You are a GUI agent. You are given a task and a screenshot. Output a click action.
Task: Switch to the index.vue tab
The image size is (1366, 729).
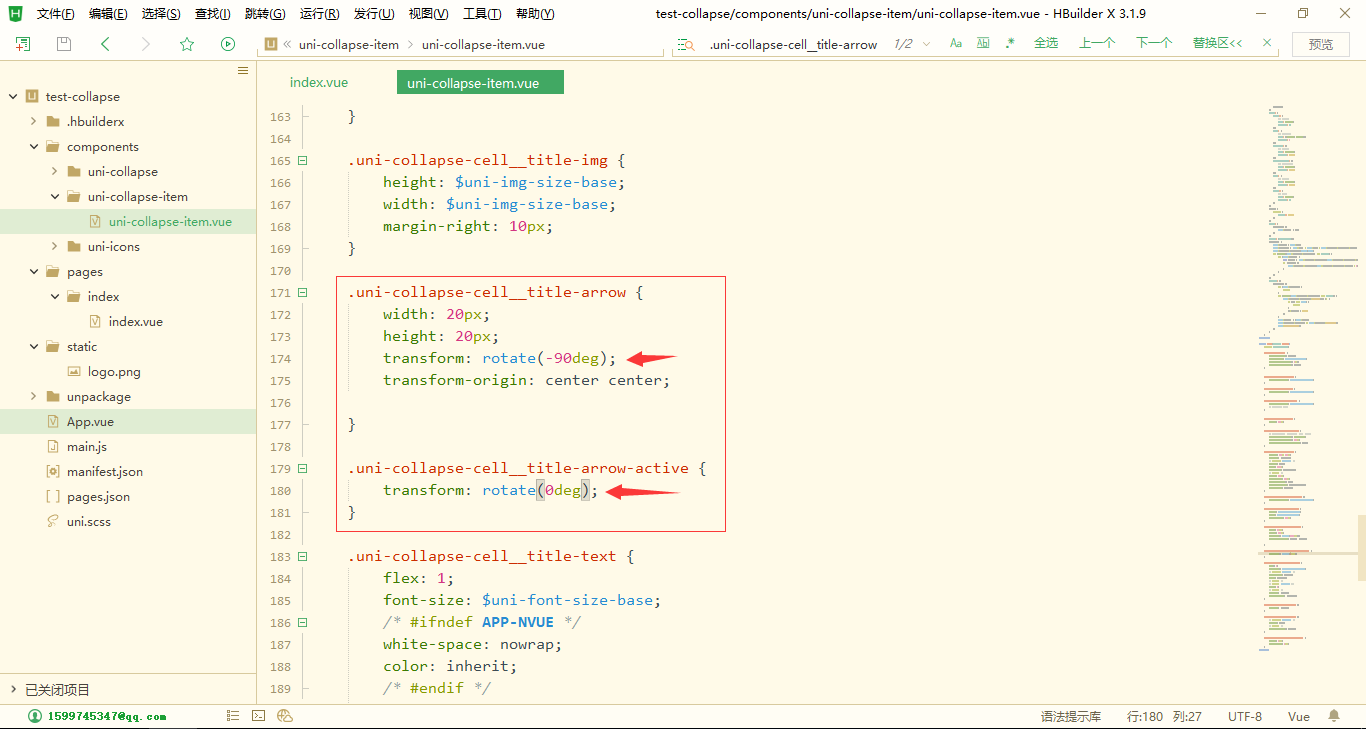pos(318,82)
